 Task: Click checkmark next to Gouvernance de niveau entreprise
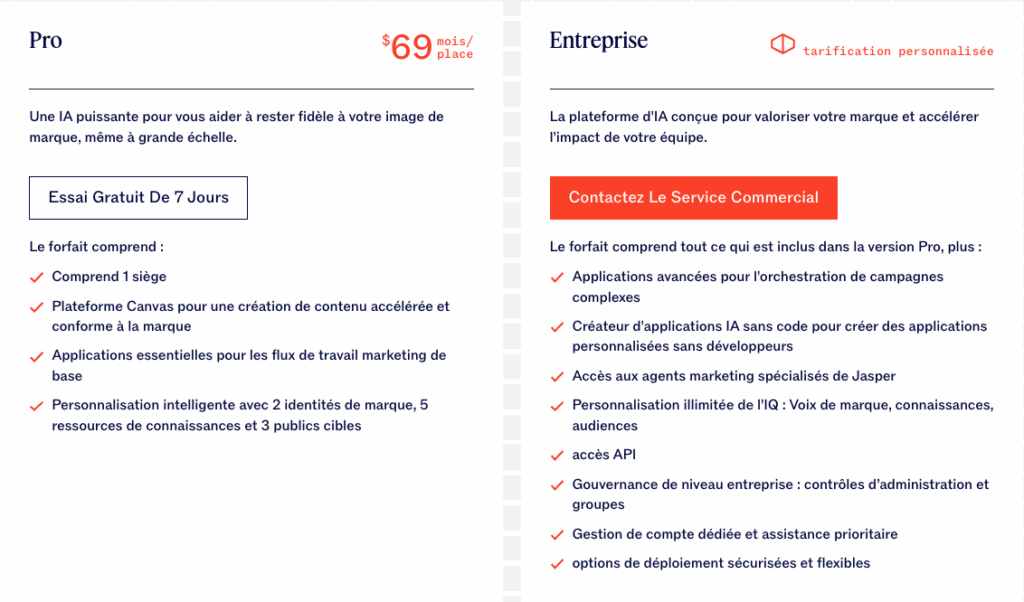coord(557,485)
